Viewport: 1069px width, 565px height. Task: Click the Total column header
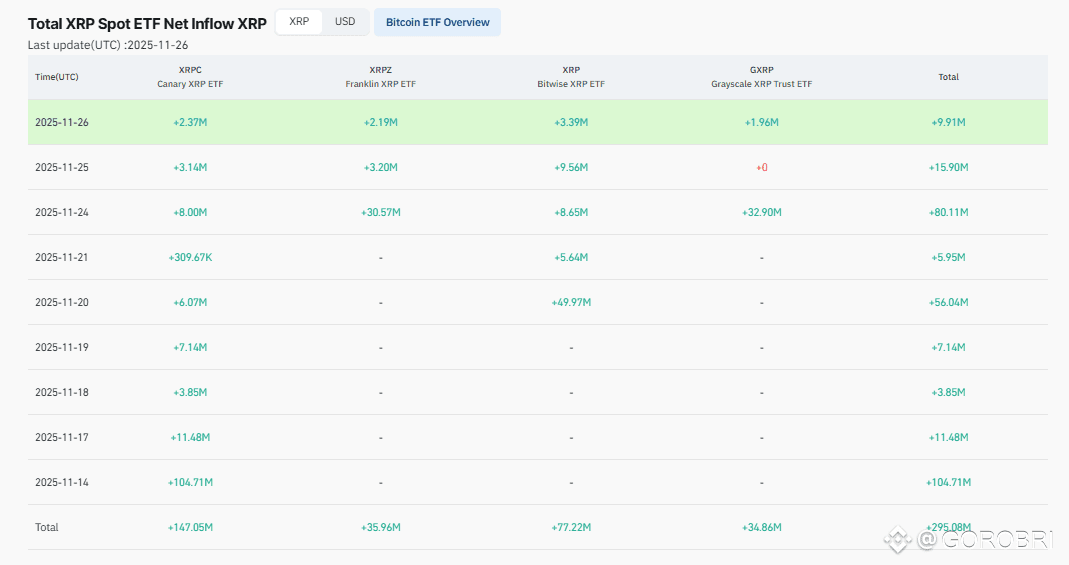[x=948, y=77]
